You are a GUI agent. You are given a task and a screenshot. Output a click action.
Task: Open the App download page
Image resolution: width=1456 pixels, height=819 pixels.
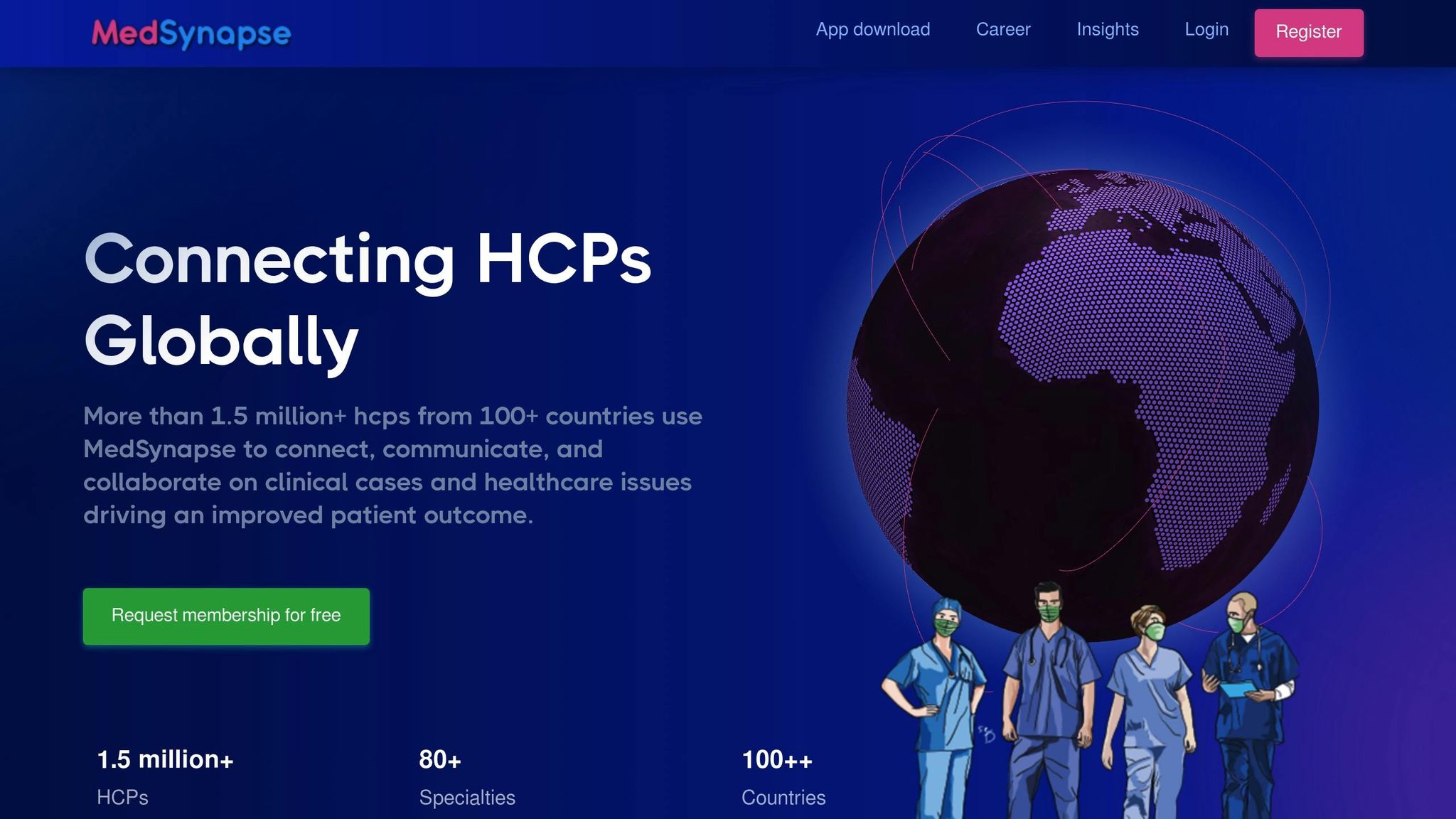(872, 29)
